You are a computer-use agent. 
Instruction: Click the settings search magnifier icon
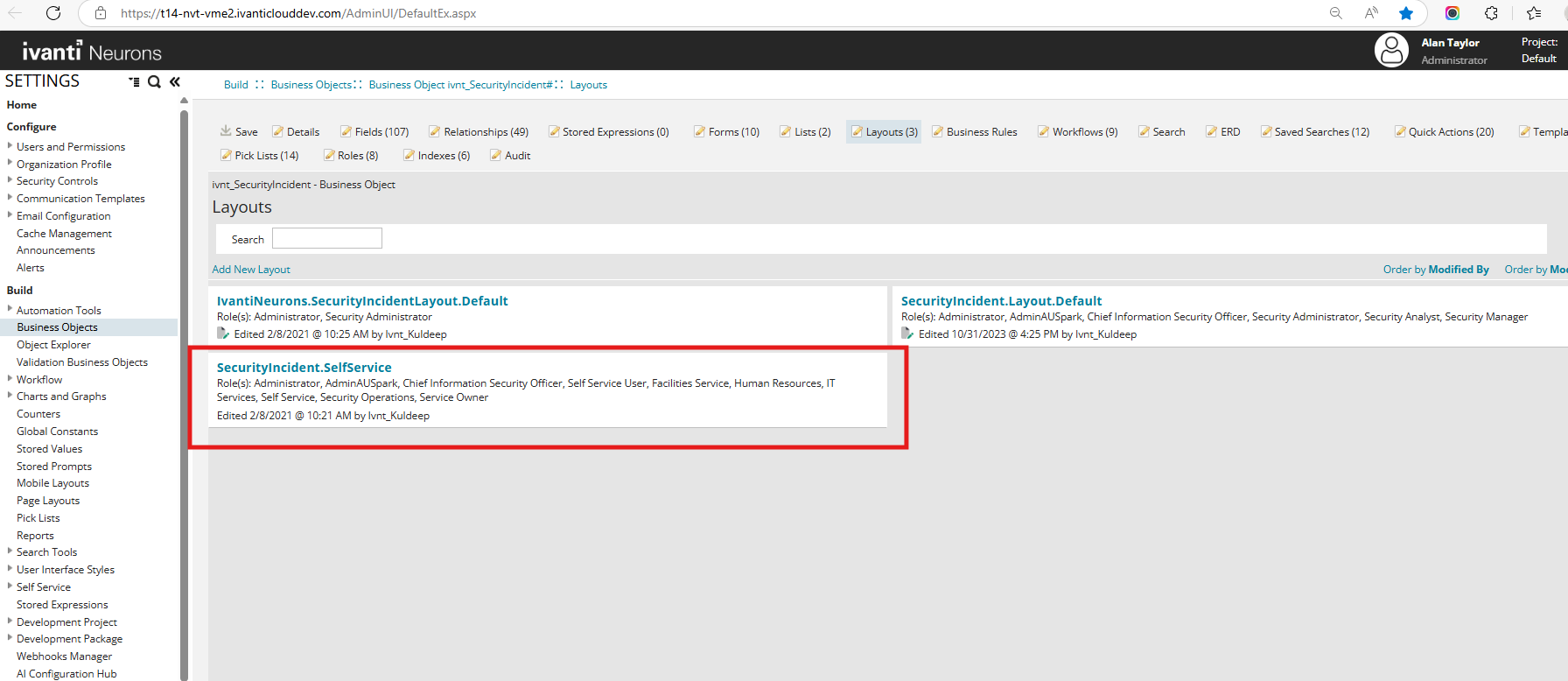click(154, 81)
